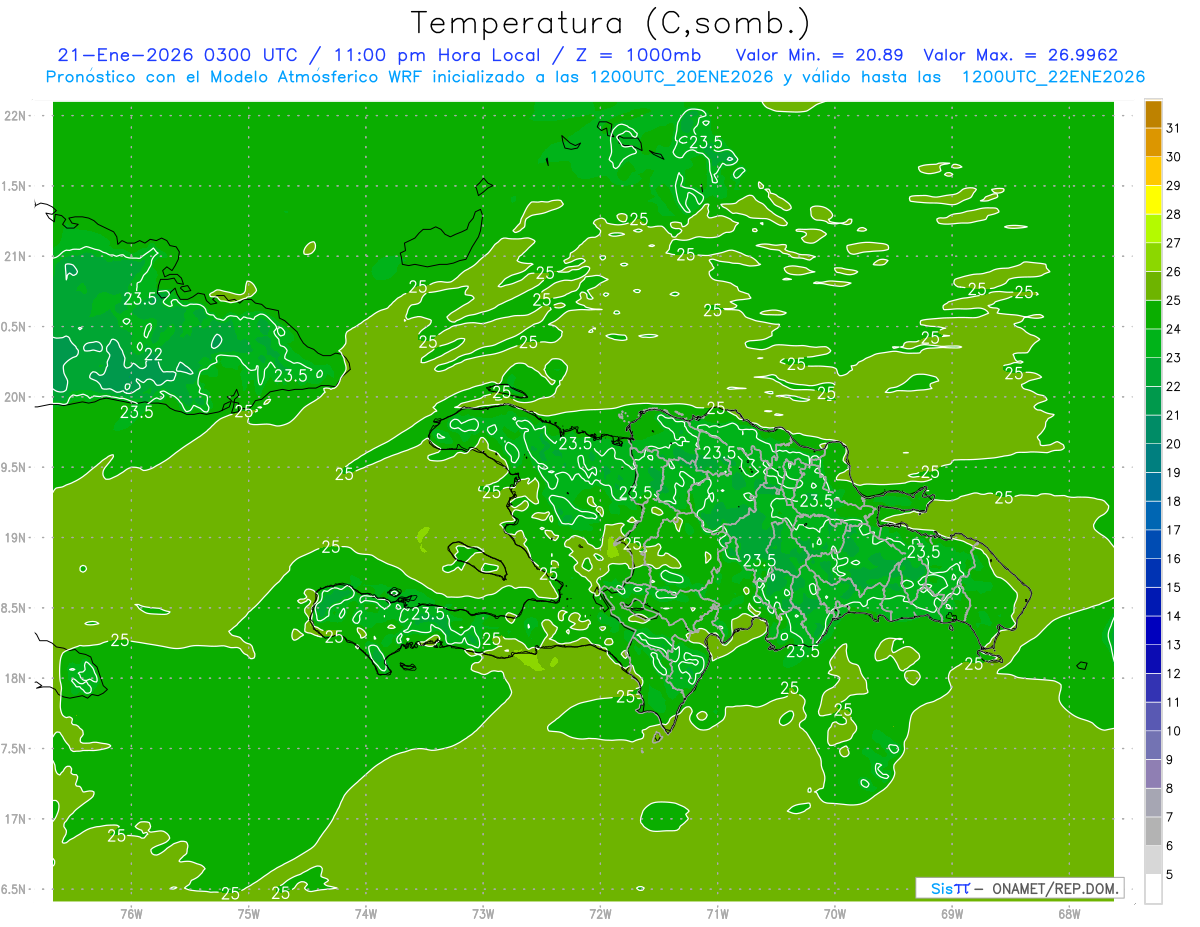Select "Valor Min. = 20.89" in the header
Image resolution: width=1200 pixels, height=927 pixels.
(x=820, y=55)
